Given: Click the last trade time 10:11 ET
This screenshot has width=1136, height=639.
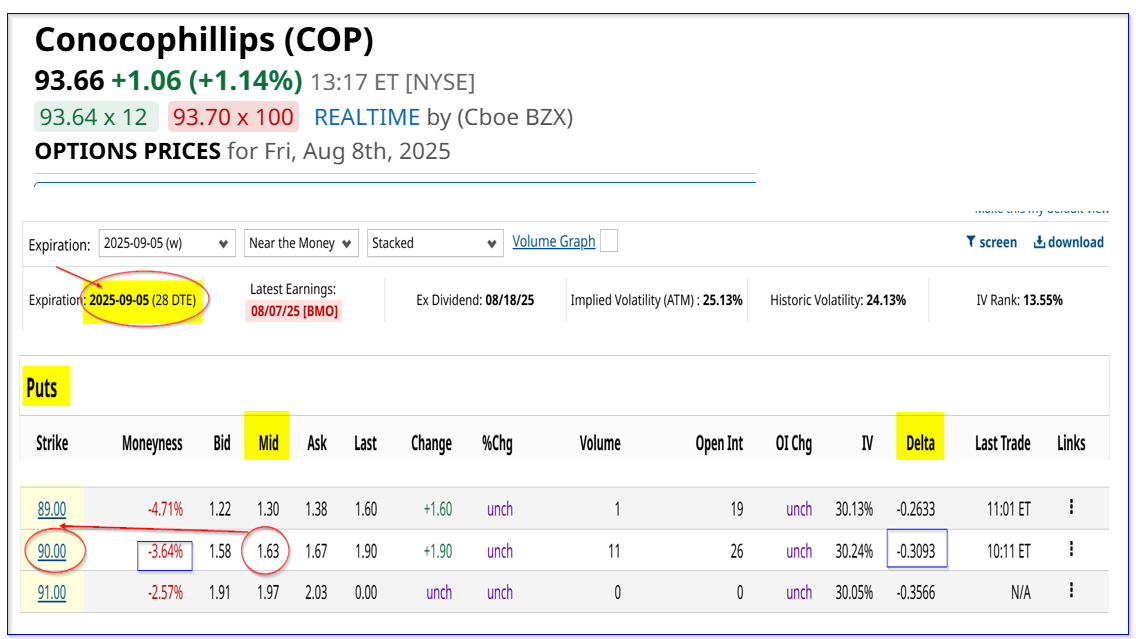Looking at the screenshot, I should (x=1008, y=551).
